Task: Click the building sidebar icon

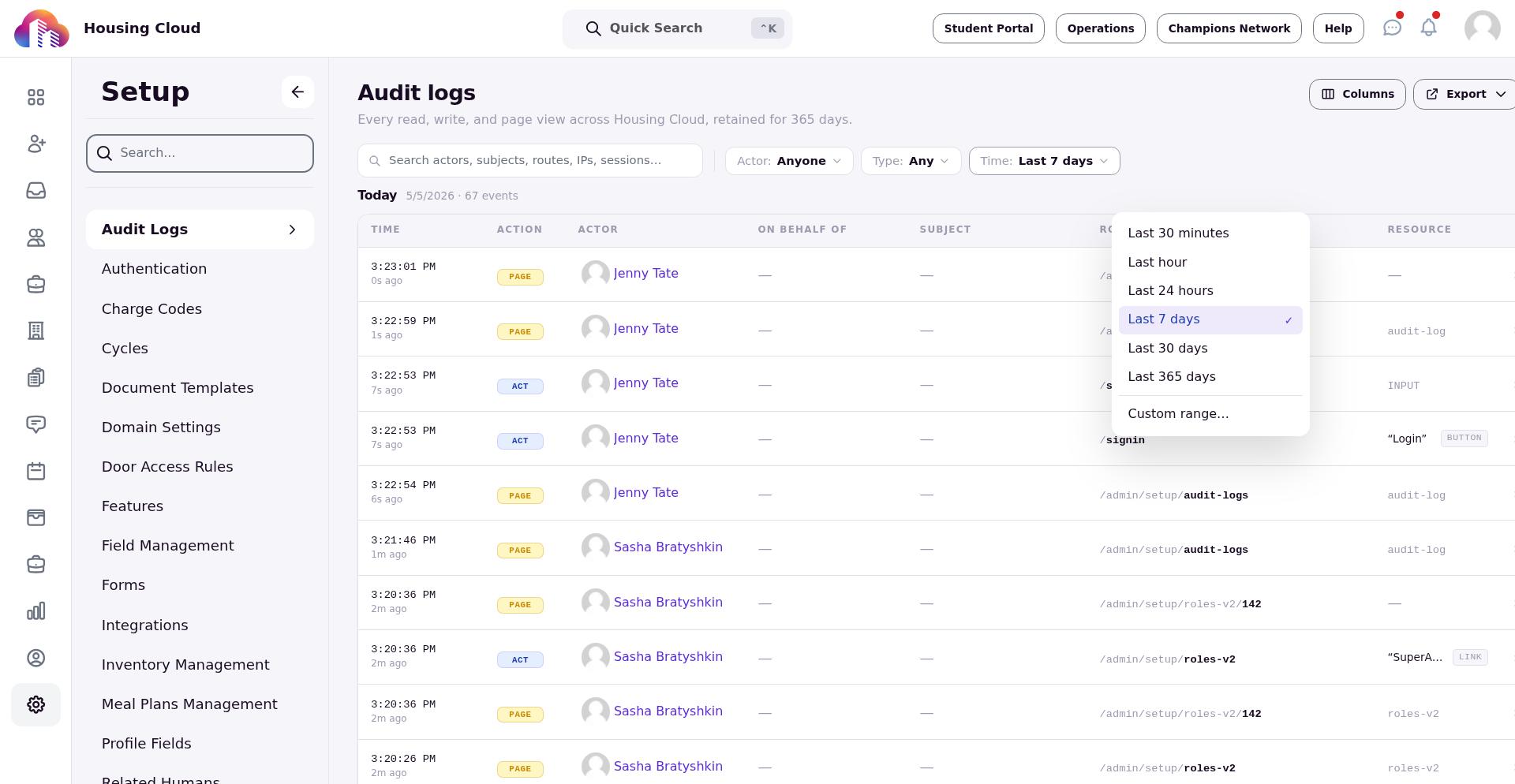Action: tap(36, 331)
